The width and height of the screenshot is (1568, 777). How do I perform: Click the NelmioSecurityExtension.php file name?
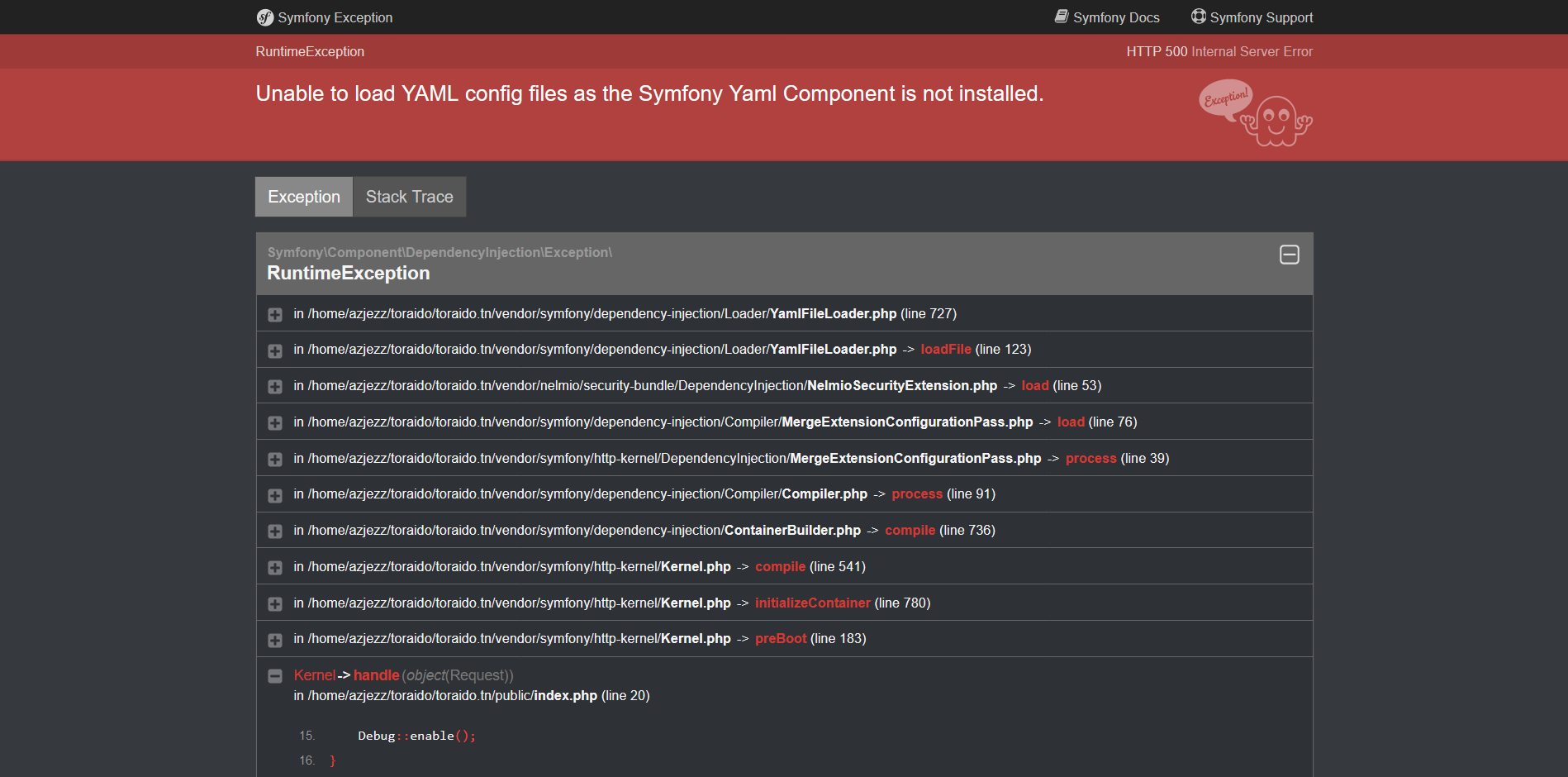pos(902,386)
